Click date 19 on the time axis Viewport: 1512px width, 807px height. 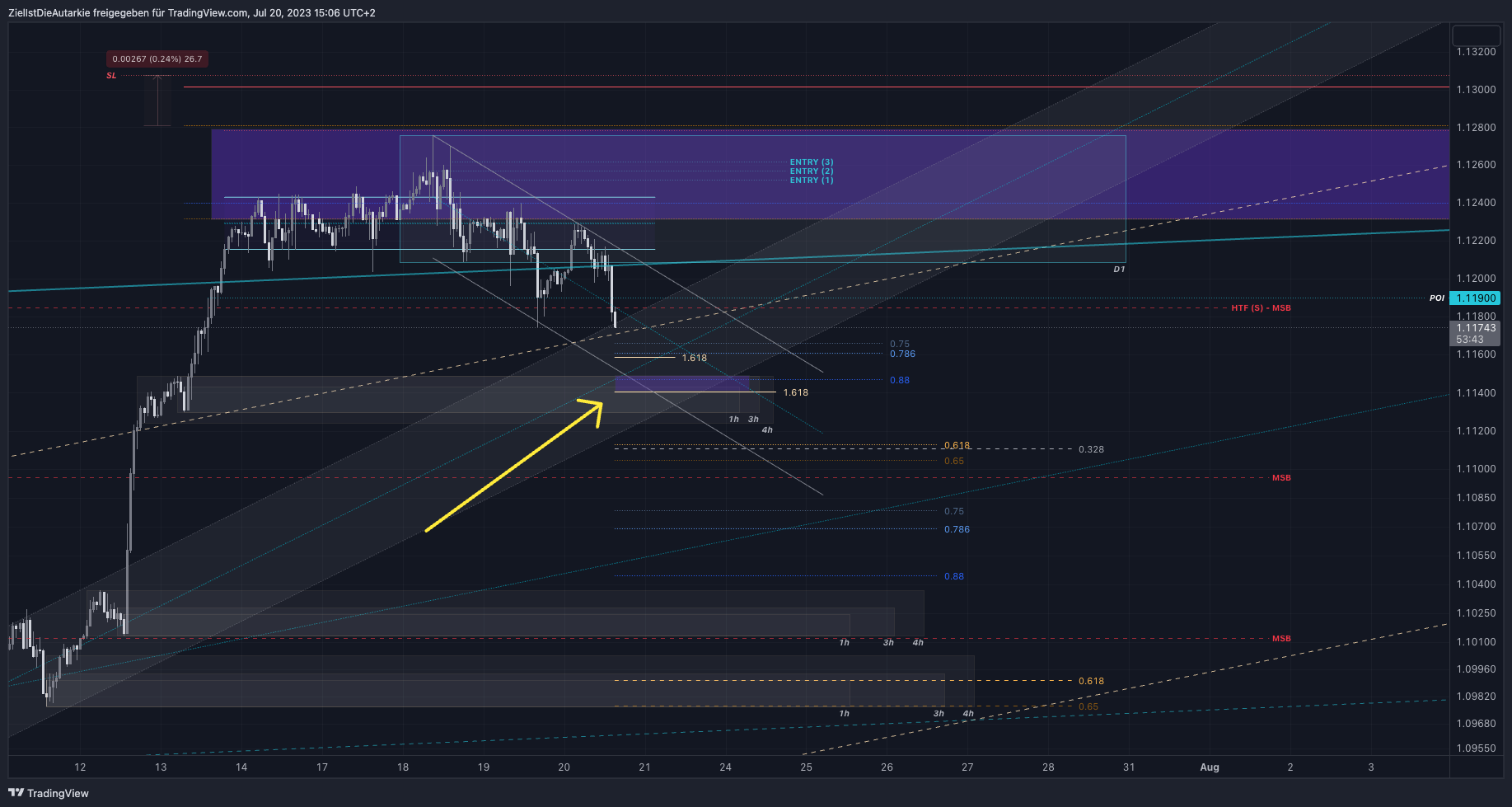coord(484,767)
